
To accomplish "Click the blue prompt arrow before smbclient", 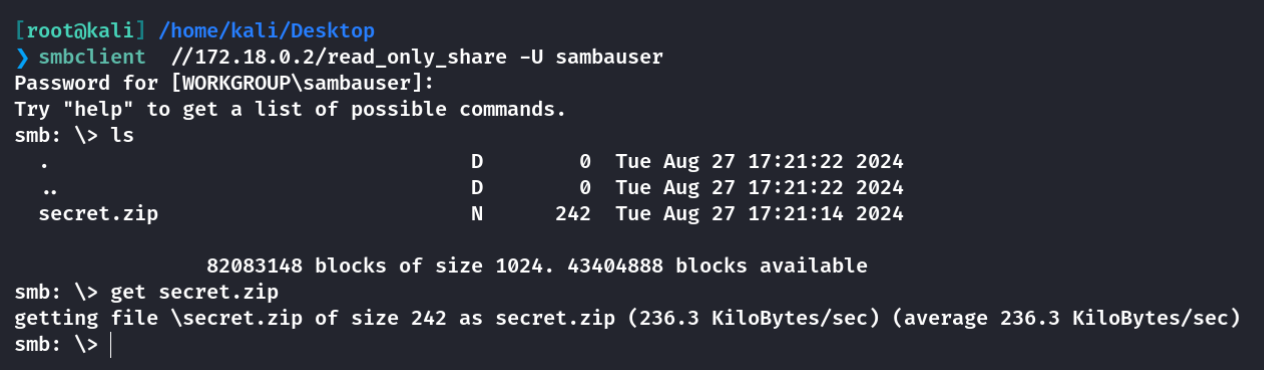I will [x=22, y=57].
